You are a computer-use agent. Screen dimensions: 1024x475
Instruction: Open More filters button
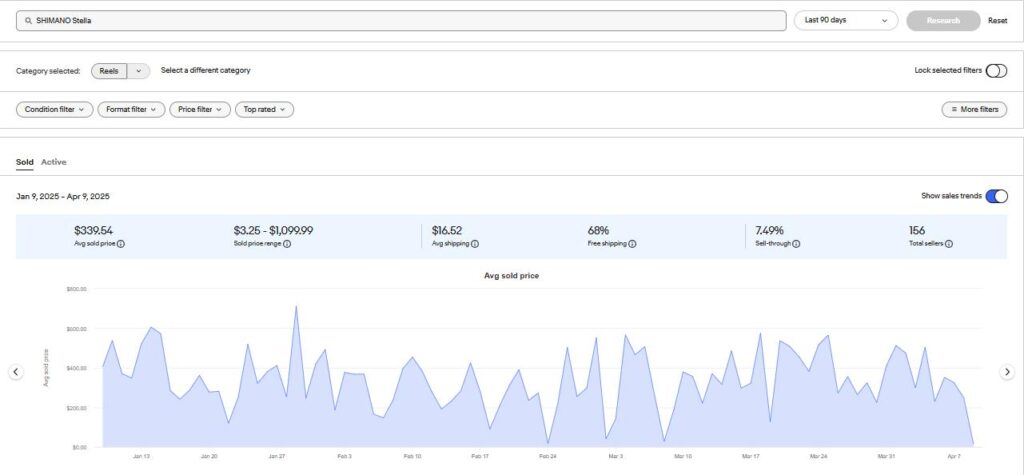974,110
